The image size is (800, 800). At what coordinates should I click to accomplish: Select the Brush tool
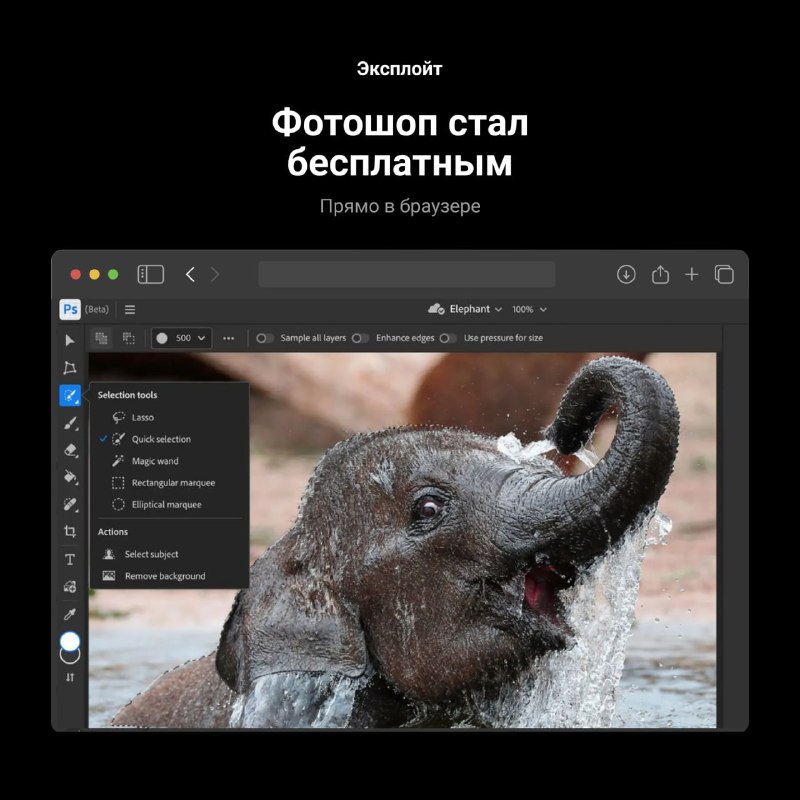tap(70, 423)
